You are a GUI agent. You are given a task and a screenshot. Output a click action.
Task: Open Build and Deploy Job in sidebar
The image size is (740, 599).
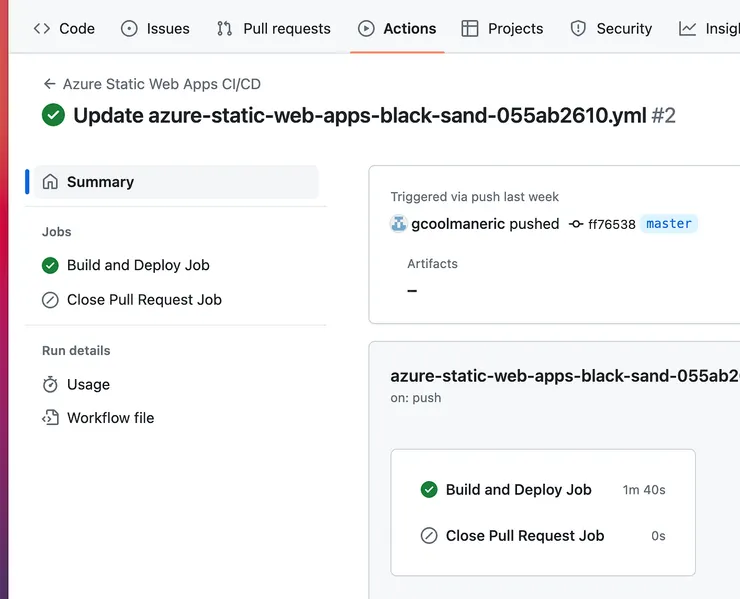[x=138, y=265]
